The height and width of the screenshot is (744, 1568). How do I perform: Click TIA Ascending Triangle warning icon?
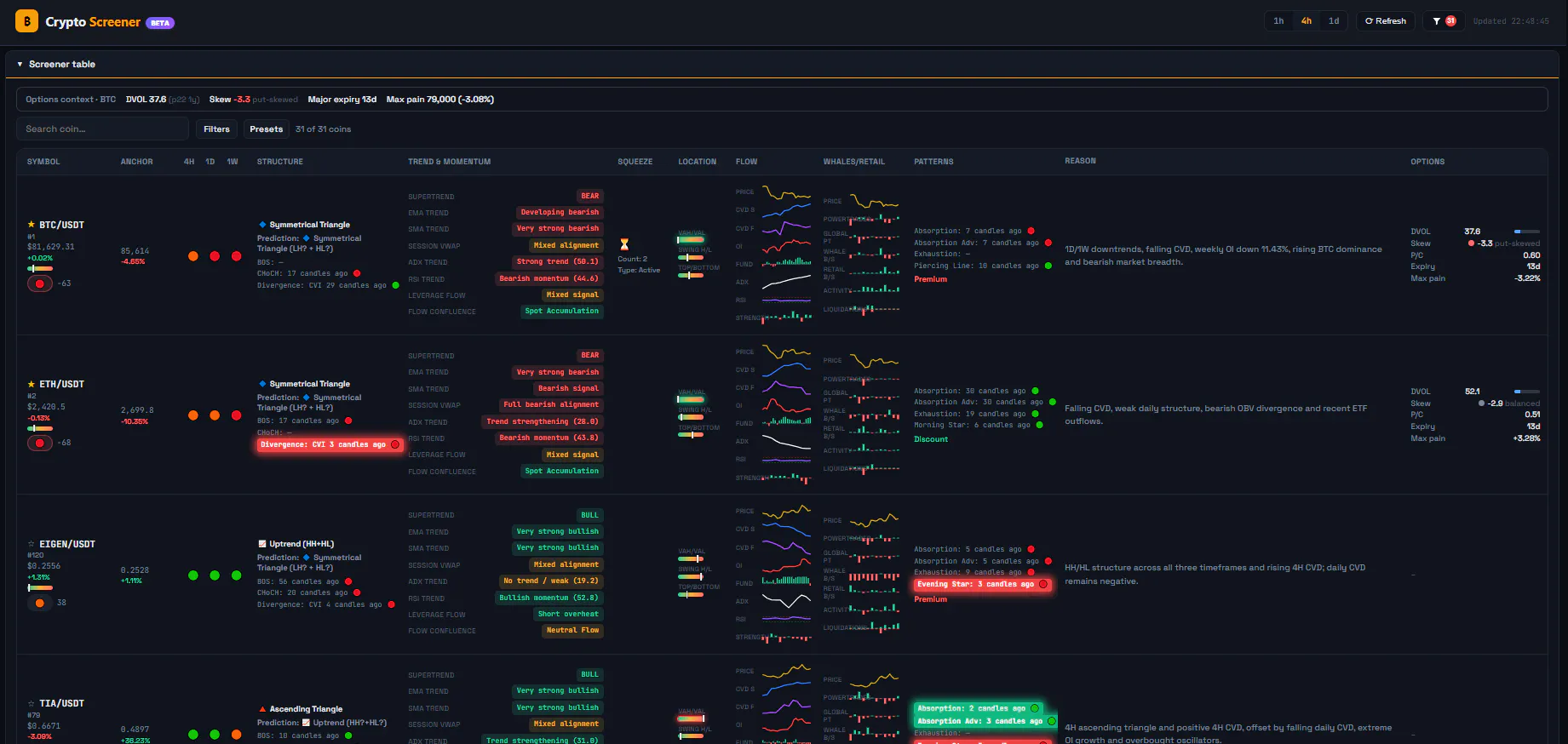(x=262, y=709)
